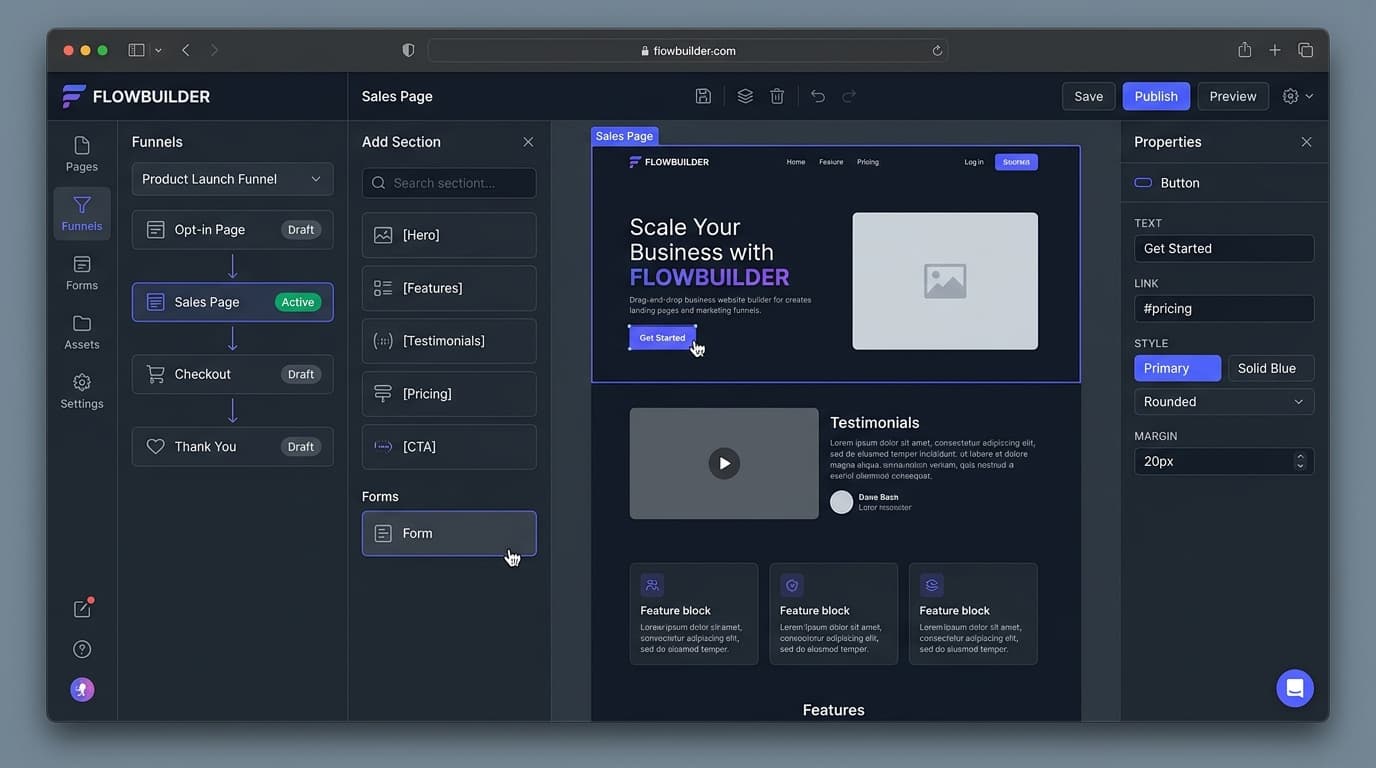Select the Opt-in Page in the funnel list
1376x768 pixels.
click(x=232, y=229)
